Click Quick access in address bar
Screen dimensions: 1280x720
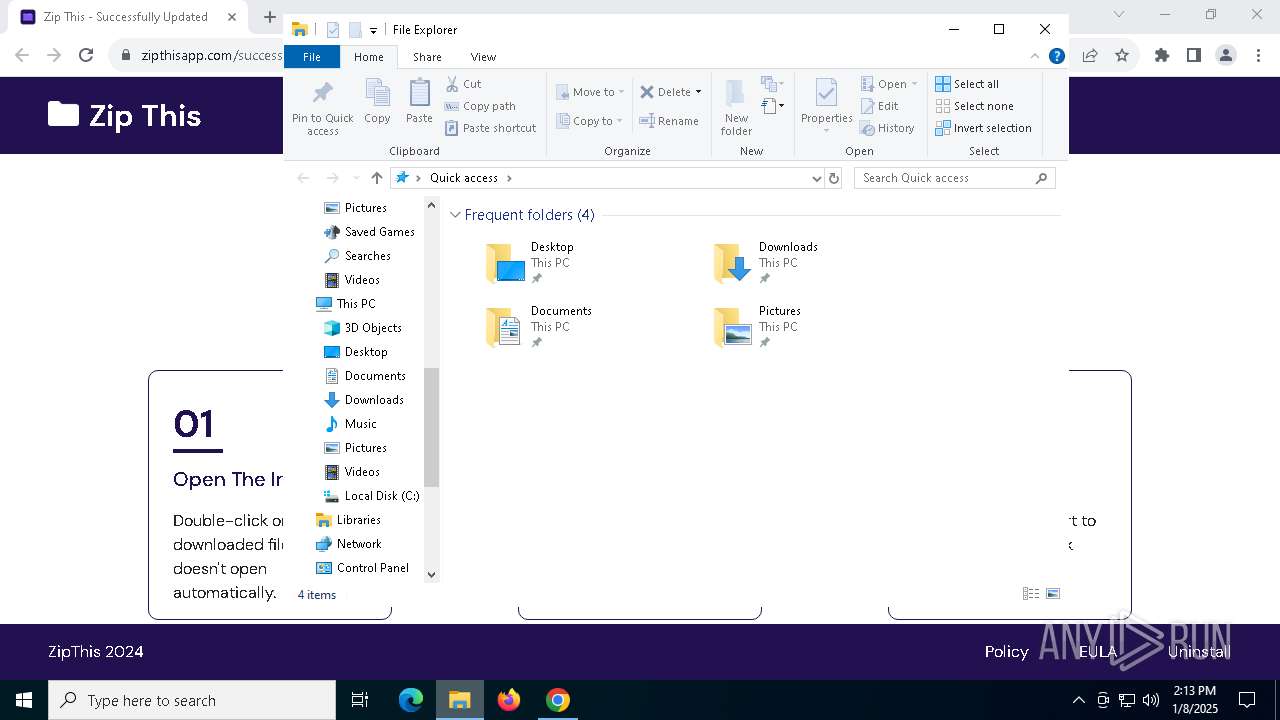coord(464,178)
